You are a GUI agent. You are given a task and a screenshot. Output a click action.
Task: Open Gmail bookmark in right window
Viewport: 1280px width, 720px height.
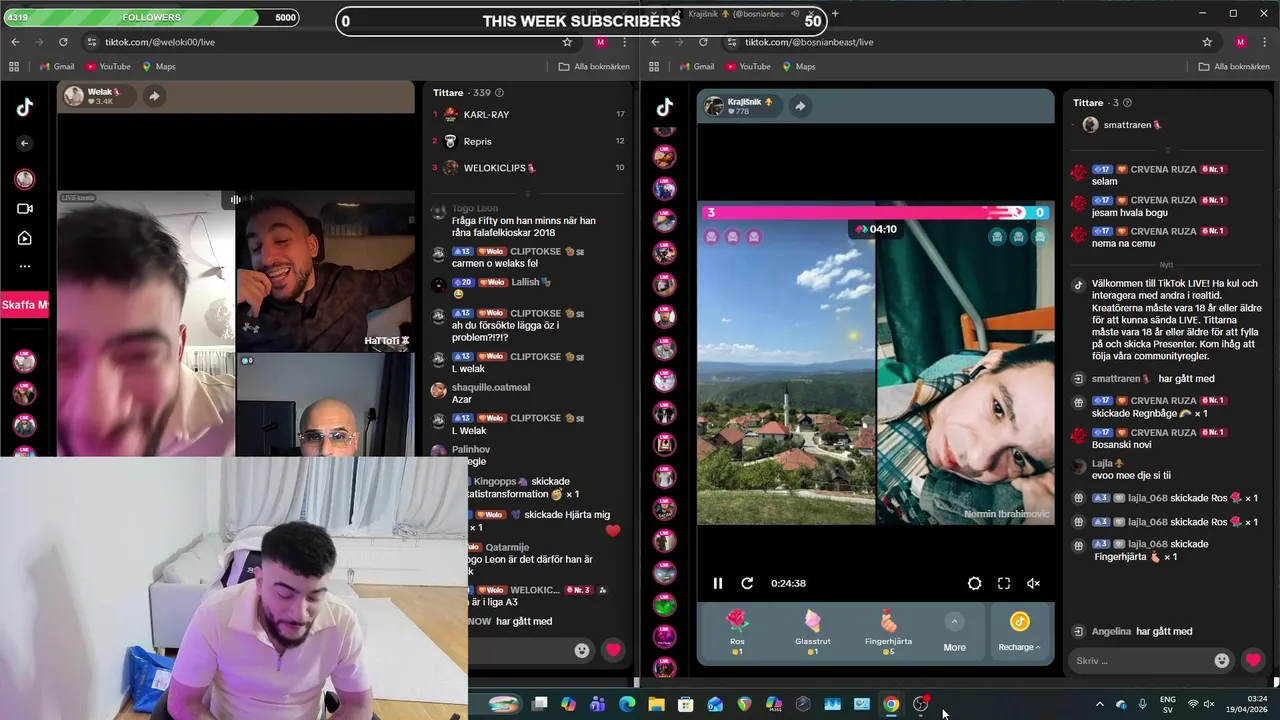tap(696, 67)
